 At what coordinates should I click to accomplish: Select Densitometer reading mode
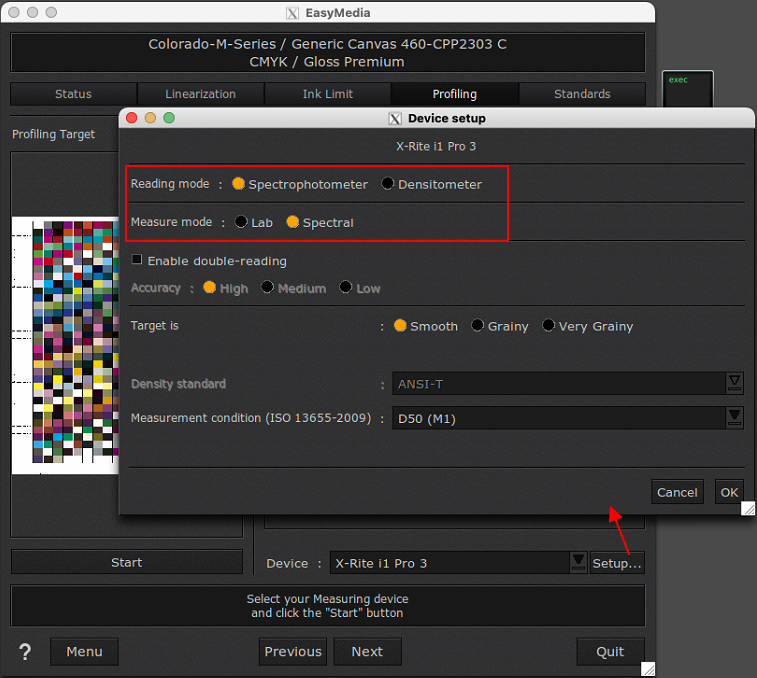pyautogui.click(x=388, y=184)
